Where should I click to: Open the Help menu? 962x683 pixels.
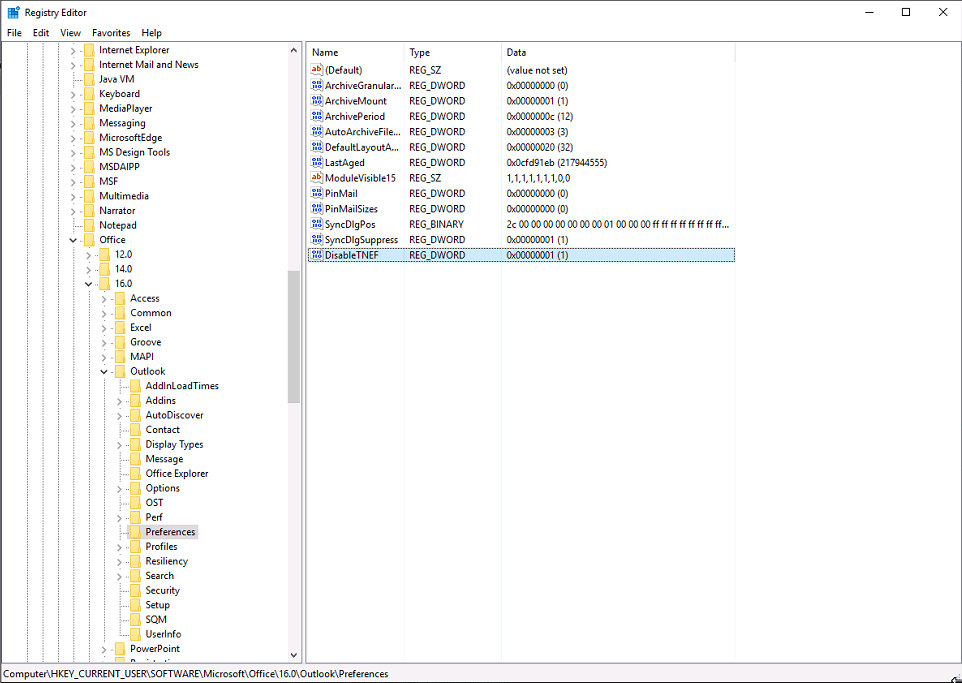[152, 33]
